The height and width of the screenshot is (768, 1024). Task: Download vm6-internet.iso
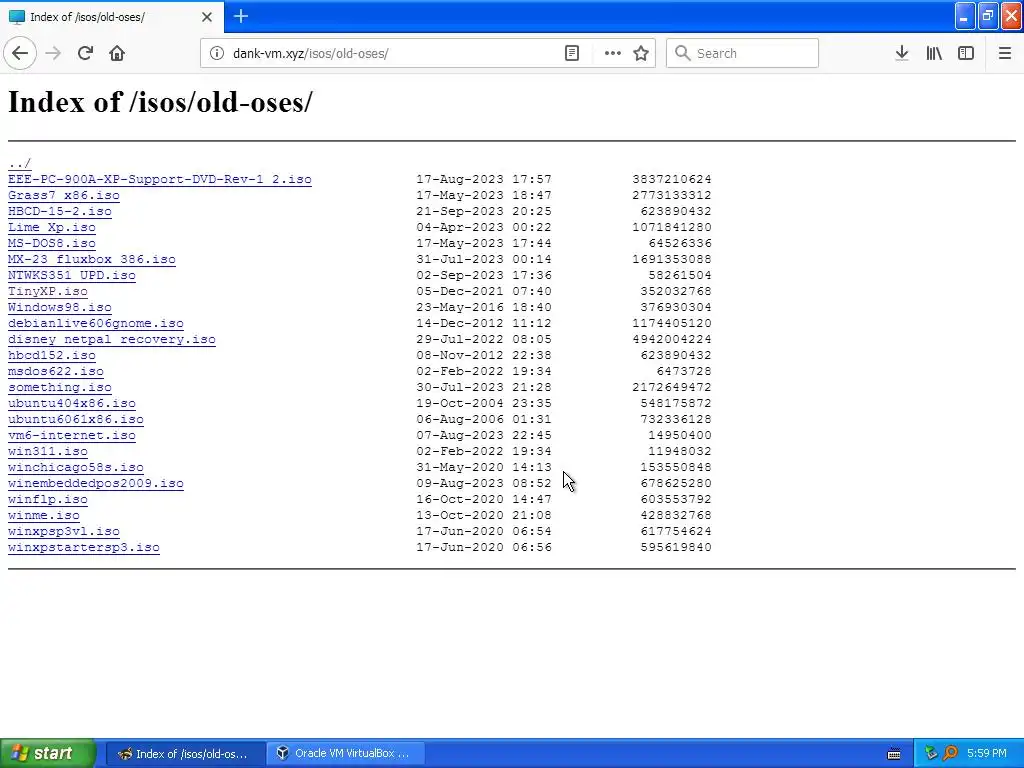[x=72, y=435]
